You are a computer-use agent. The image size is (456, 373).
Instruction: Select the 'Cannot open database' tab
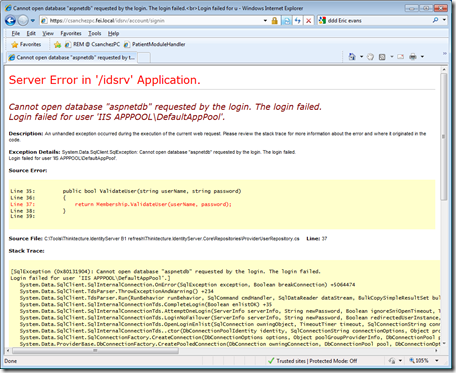click(x=72, y=58)
